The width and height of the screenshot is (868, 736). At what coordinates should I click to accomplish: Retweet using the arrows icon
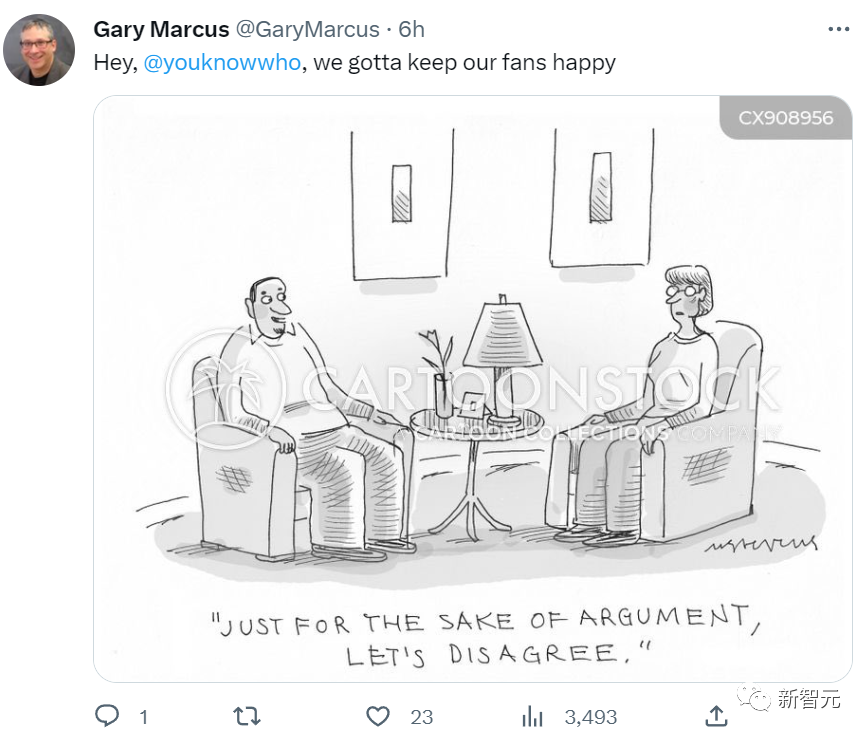pos(246,716)
